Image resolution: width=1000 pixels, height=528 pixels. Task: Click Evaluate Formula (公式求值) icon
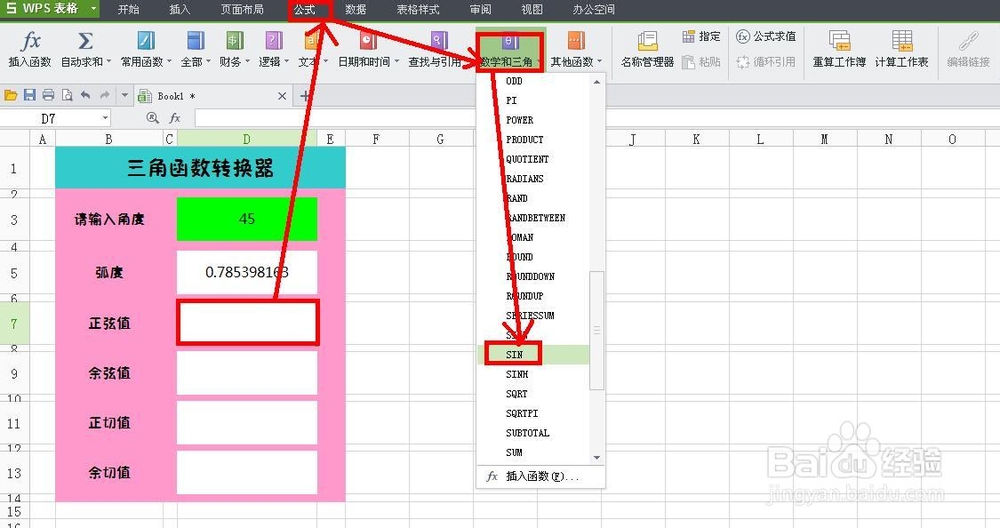743,36
